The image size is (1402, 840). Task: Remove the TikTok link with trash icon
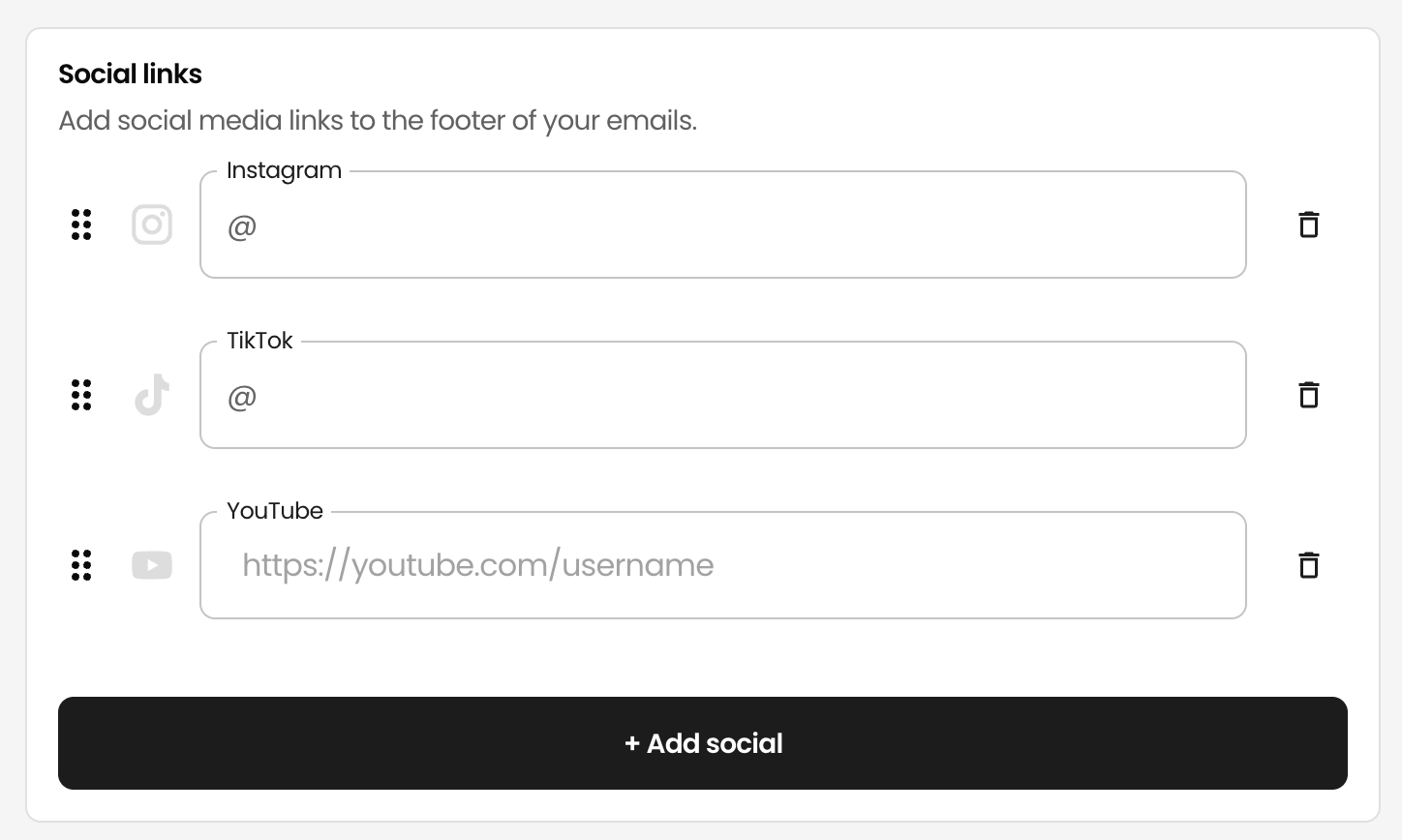1308,395
